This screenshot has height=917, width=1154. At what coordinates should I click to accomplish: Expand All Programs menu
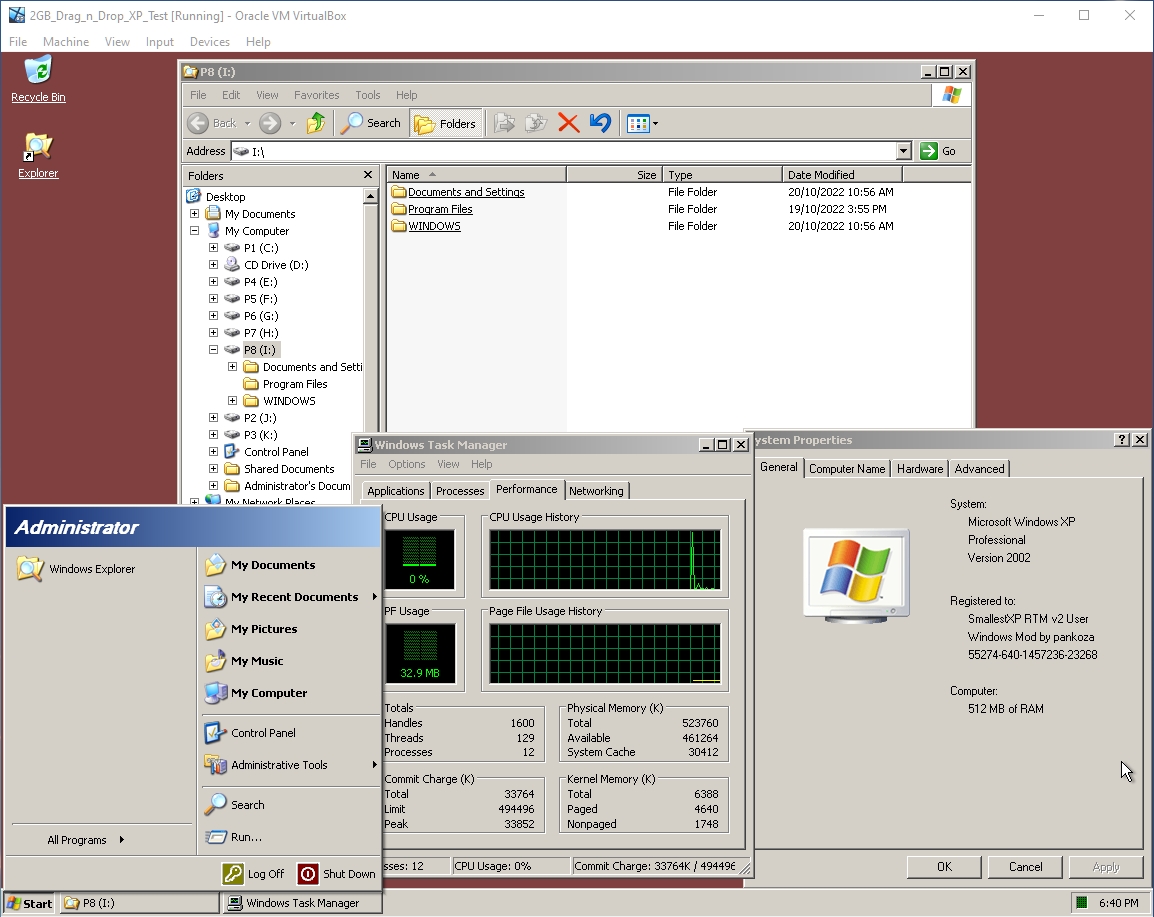coord(86,840)
